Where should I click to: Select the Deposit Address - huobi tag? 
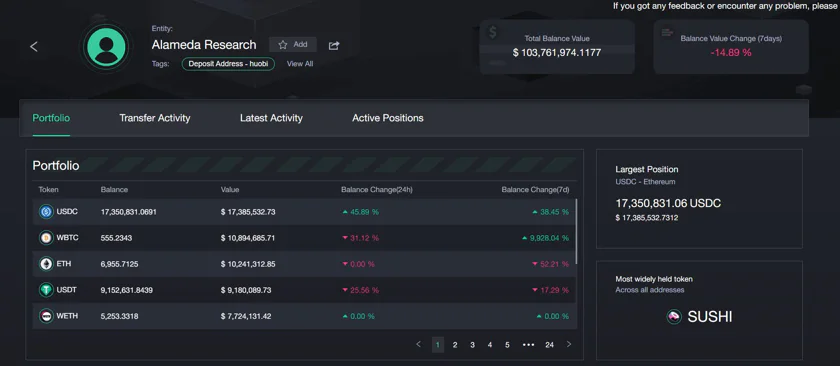click(228, 64)
